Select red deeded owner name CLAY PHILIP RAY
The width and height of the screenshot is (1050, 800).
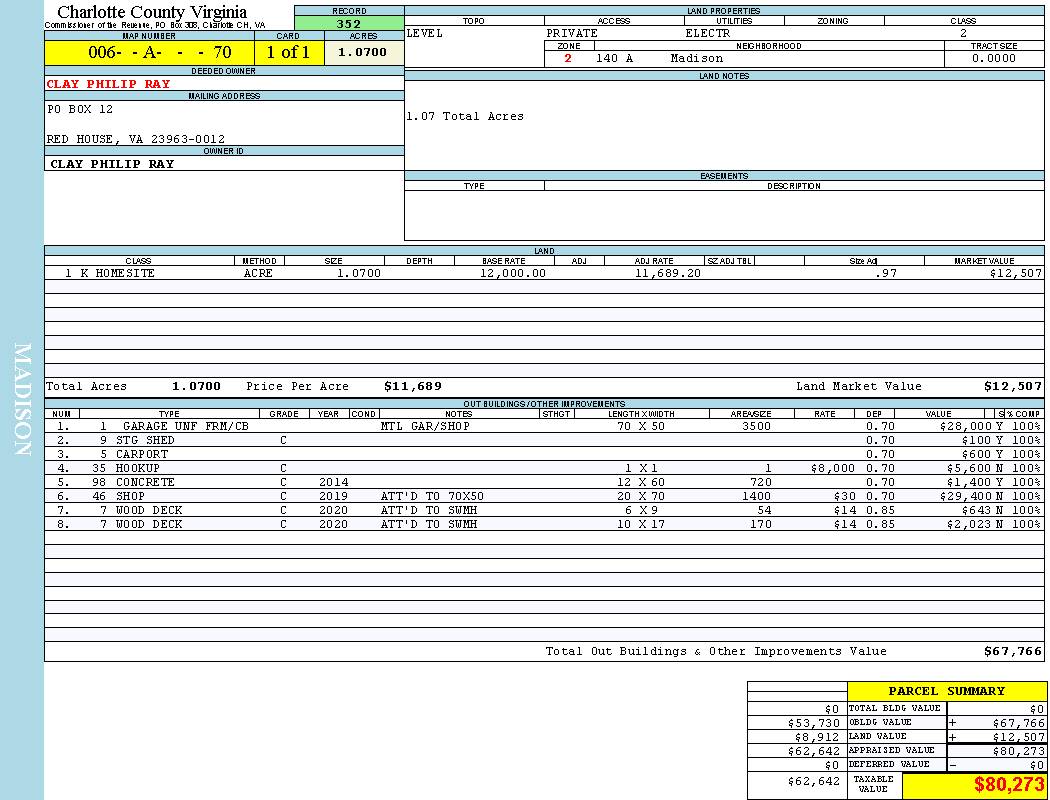click(109, 84)
